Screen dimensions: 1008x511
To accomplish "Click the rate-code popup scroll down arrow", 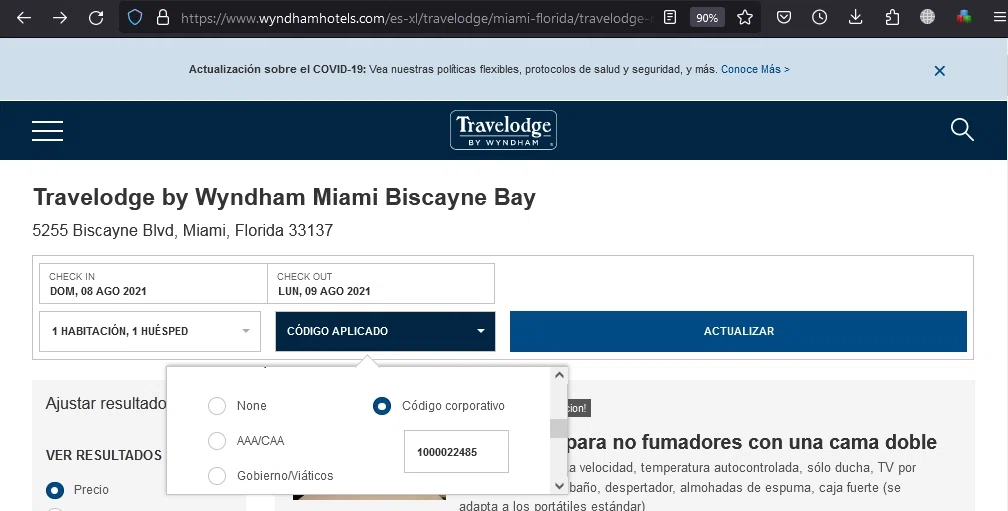I will coord(559,487).
